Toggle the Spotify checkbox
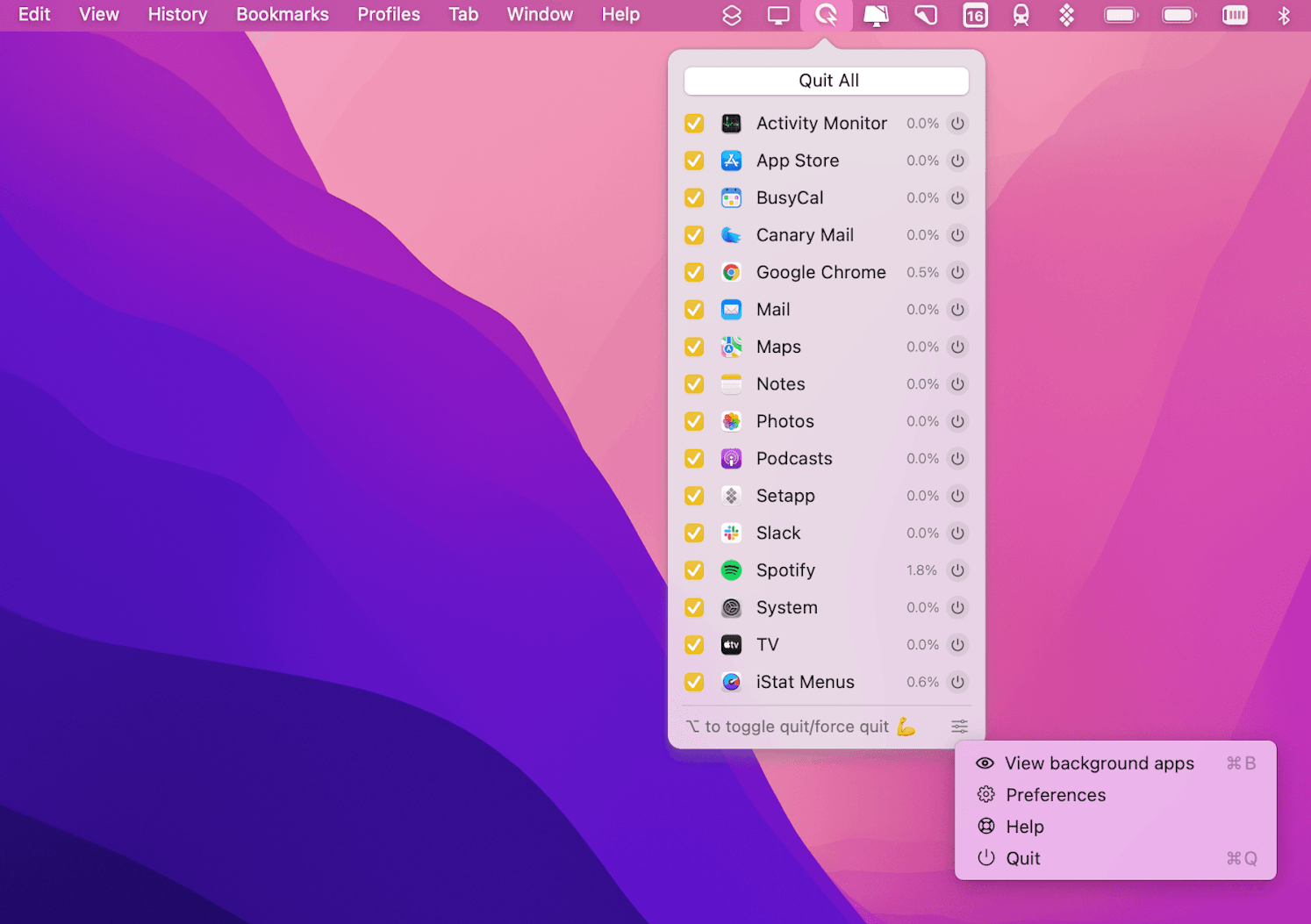The image size is (1311, 924). click(x=694, y=570)
